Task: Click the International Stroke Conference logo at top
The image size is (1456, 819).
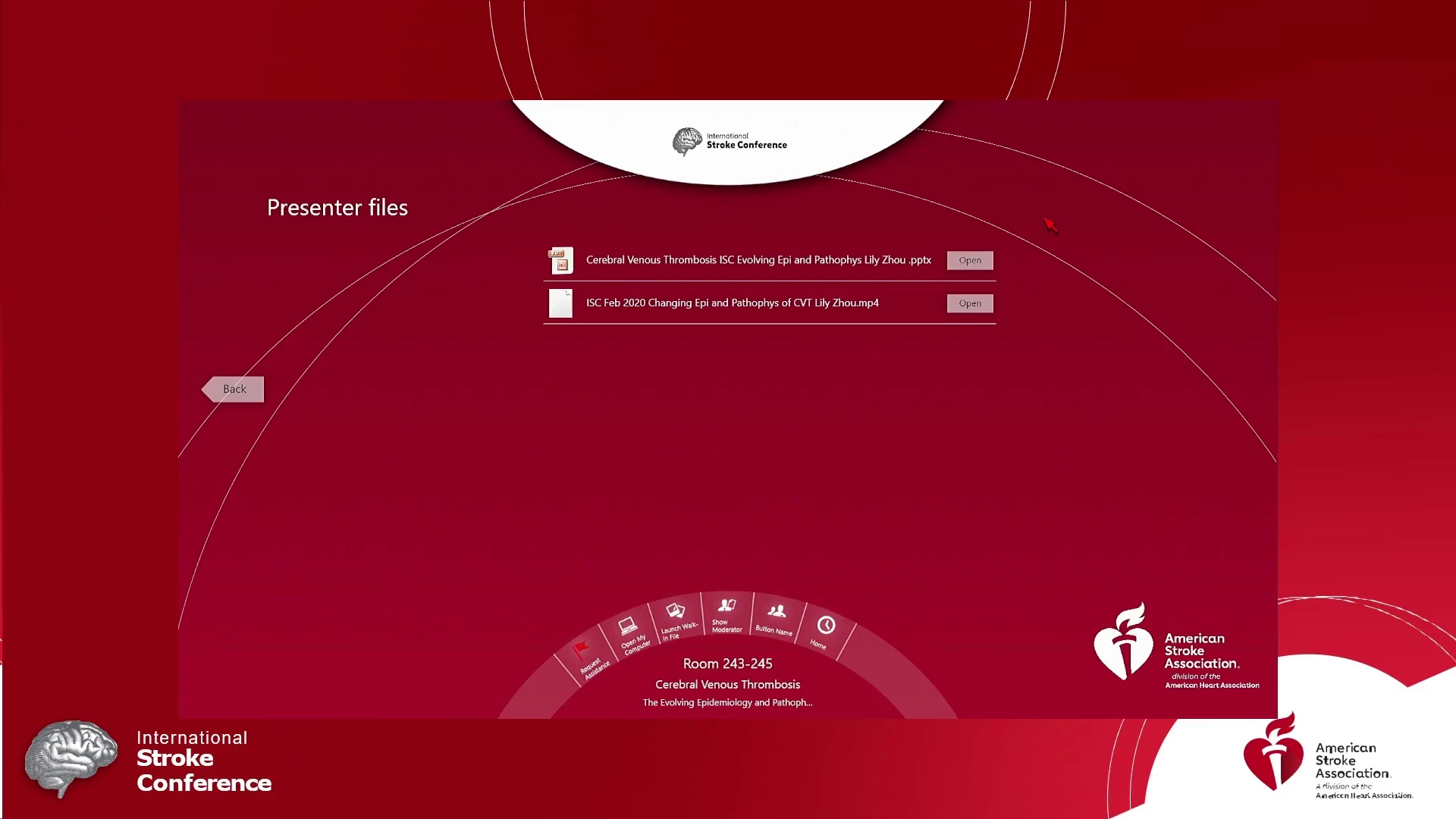Action: coord(730,141)
